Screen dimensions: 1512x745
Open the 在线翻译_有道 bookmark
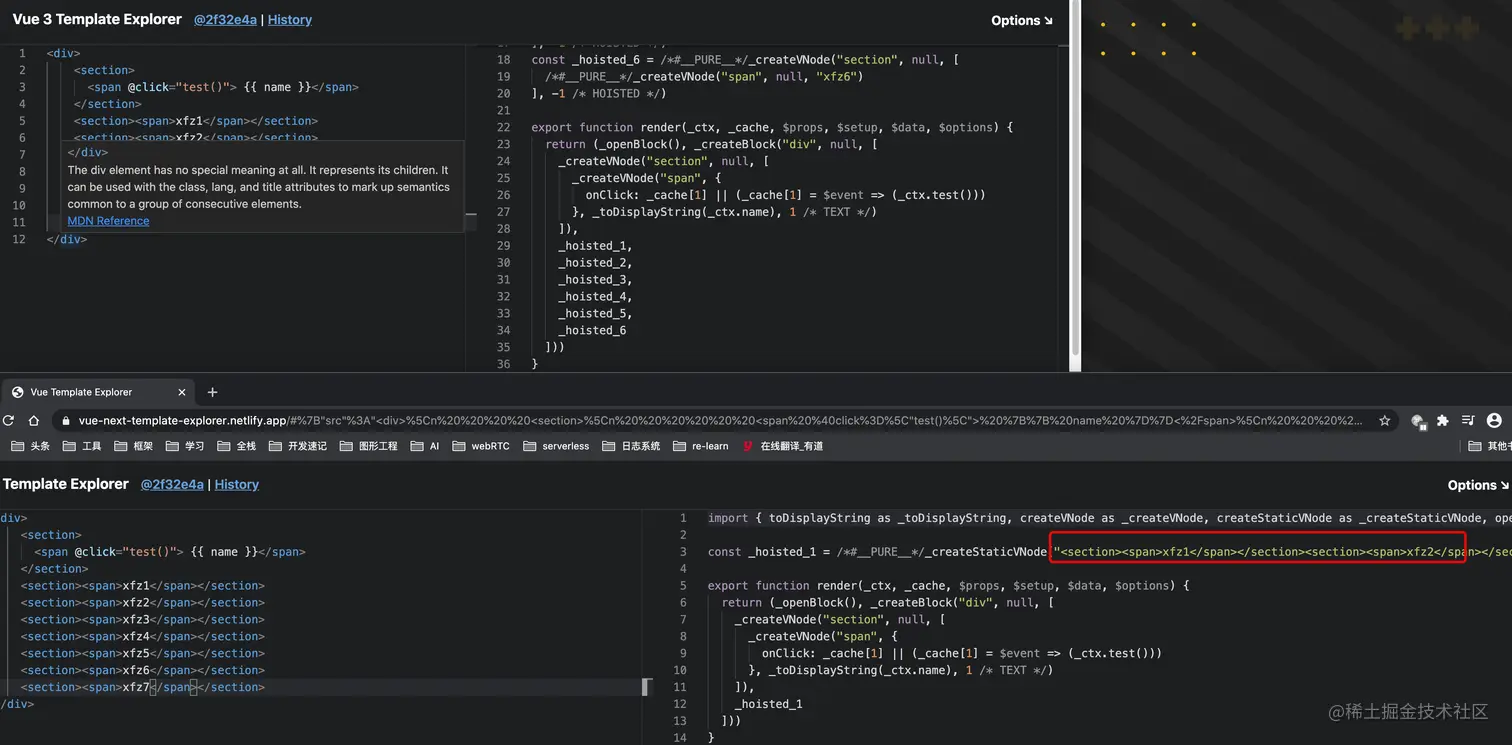pos(783,446)
